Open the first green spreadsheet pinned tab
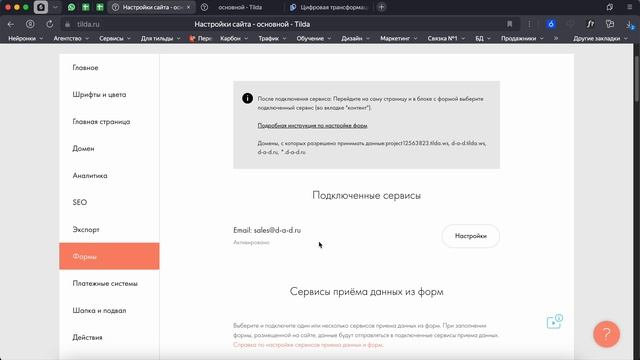Image resolution: width=640 pixels, height=360 pixels. pos(86,7)
